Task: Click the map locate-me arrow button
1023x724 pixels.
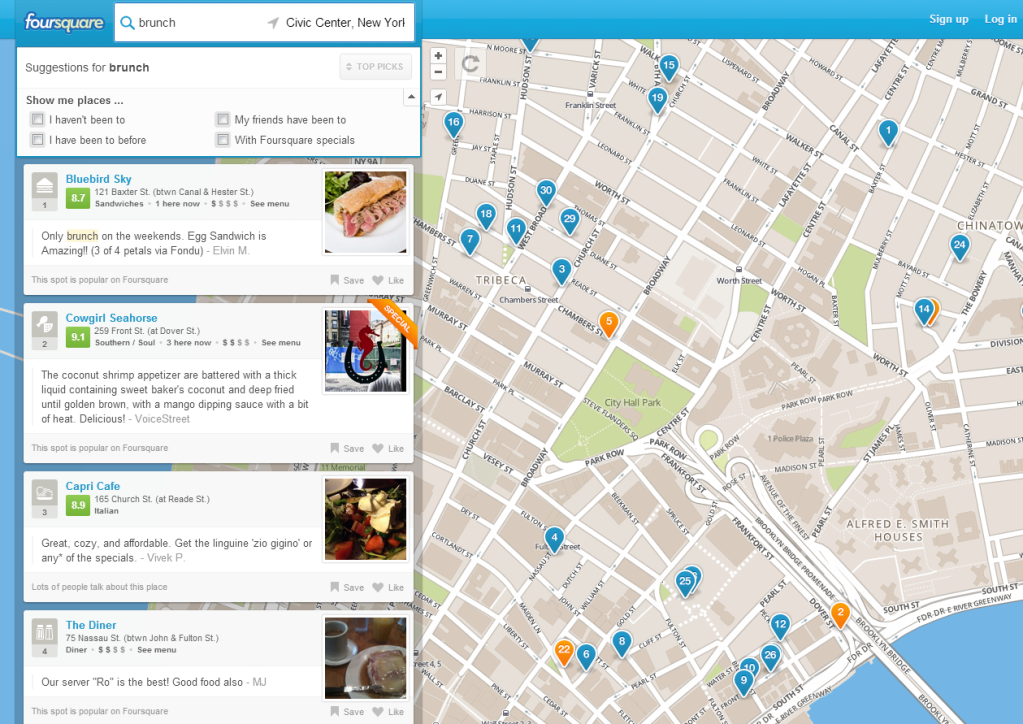Action: click(x=438, y=97)
